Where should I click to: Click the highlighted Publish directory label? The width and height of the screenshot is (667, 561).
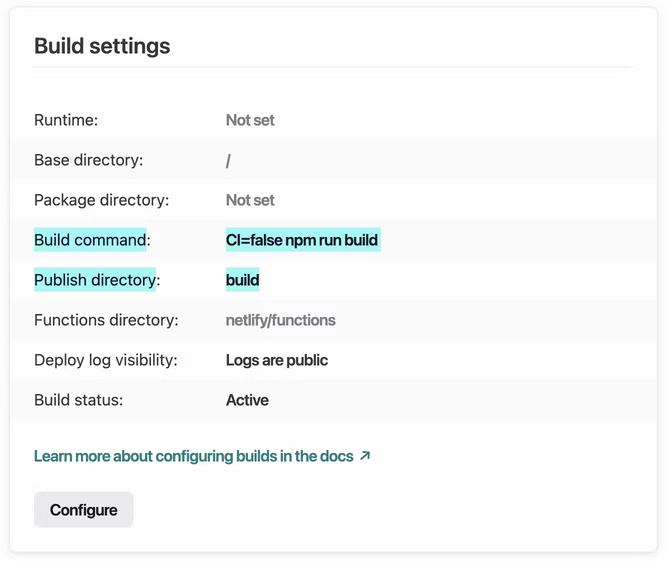pyautogui.click(x=97, y=280)
